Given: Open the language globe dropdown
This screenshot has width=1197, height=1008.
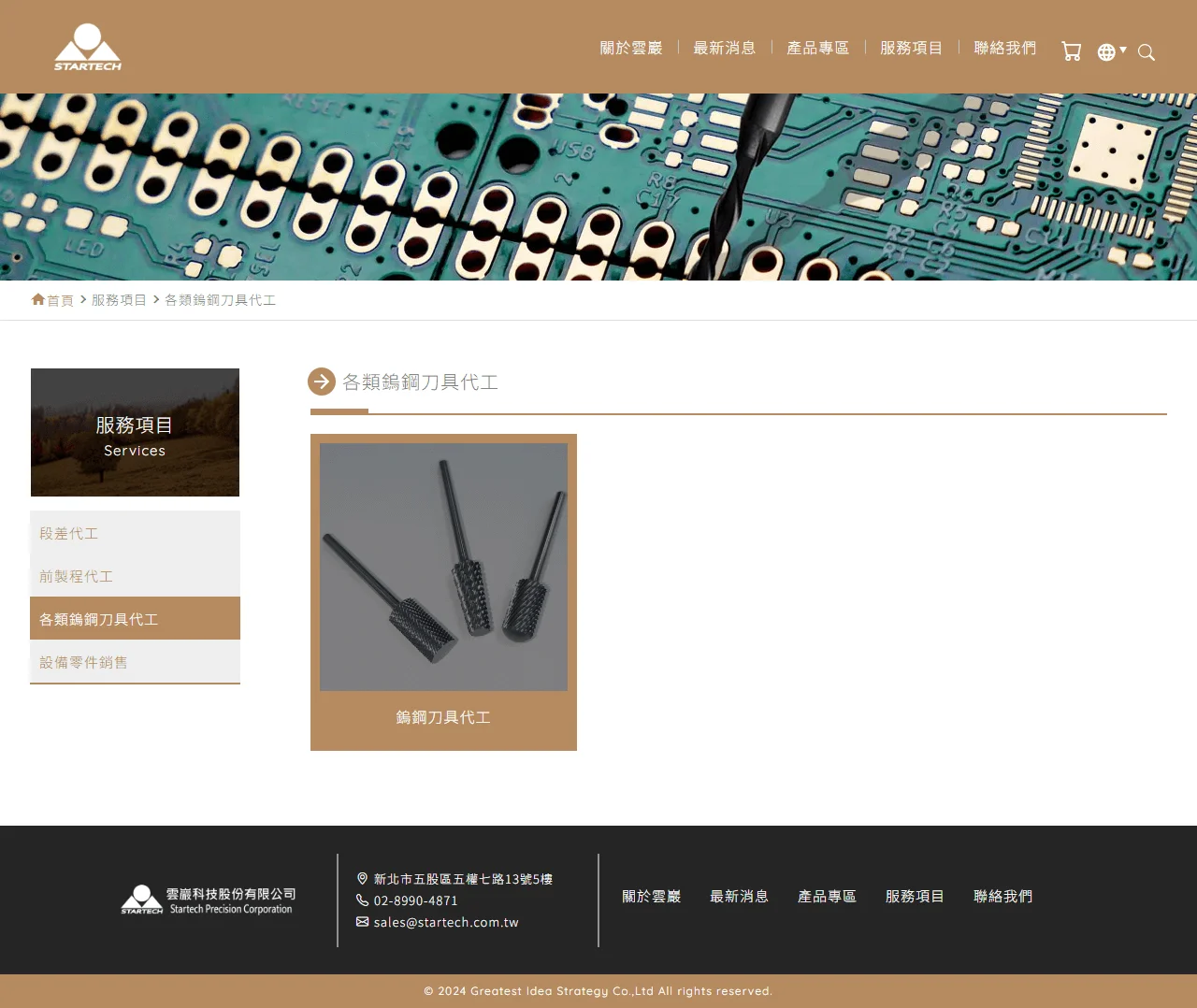Looking at the screenshot, I should coord(1111,51).
